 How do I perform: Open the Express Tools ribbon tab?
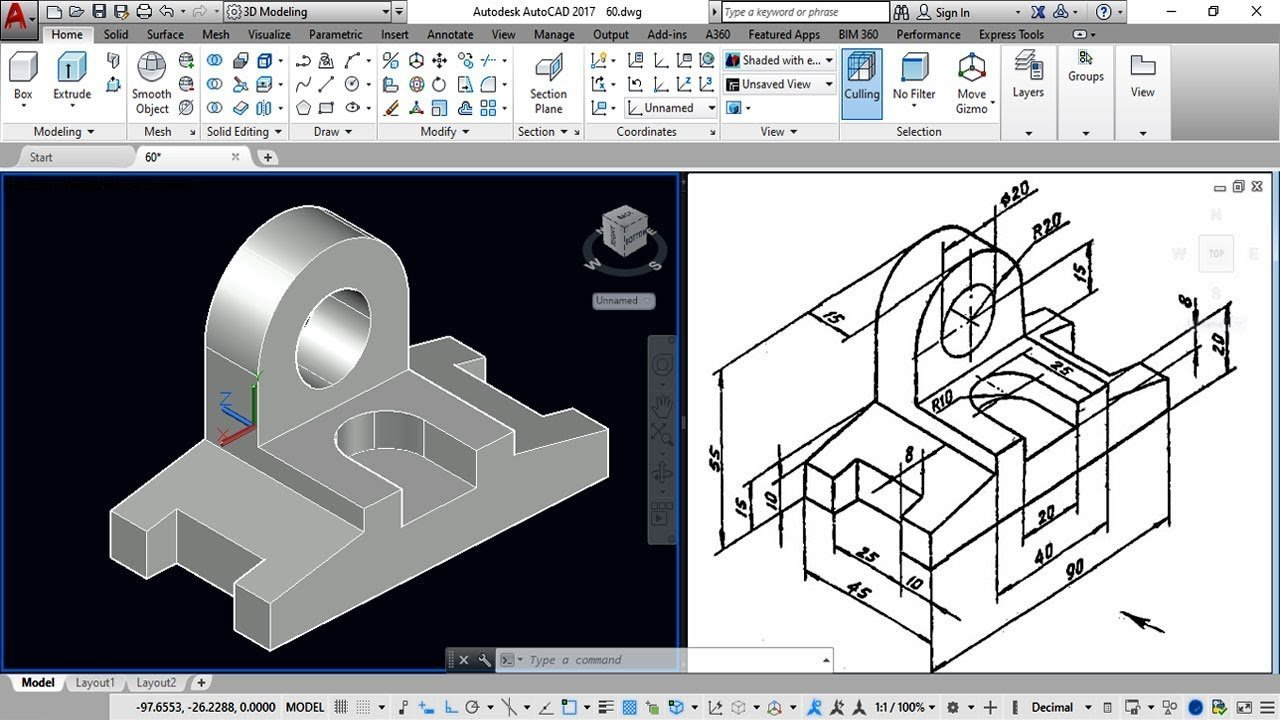point(1011,34)
